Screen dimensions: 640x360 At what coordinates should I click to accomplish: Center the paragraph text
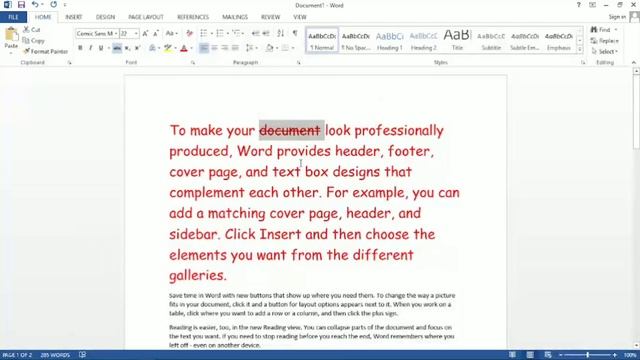(x=214, y=48)
